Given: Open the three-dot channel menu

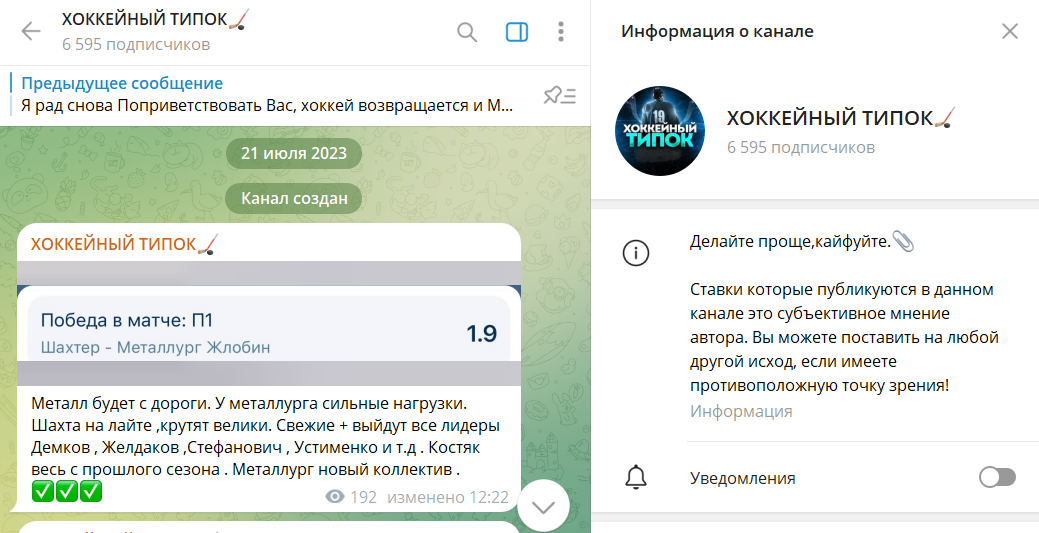Looking at the screenshot, I should pyautogui.click(x=561, y=31).
